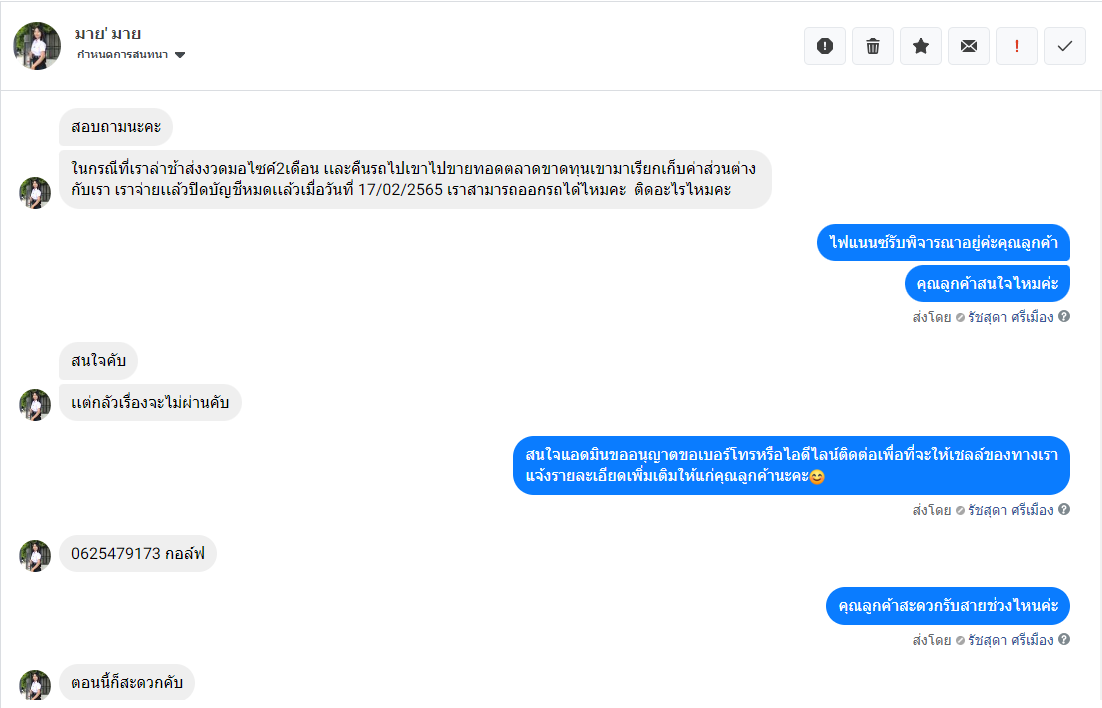This screenshot has height=708, width=1102.
Task: Mark conversation as spam using octagon icon
Action: click(825, 46)
